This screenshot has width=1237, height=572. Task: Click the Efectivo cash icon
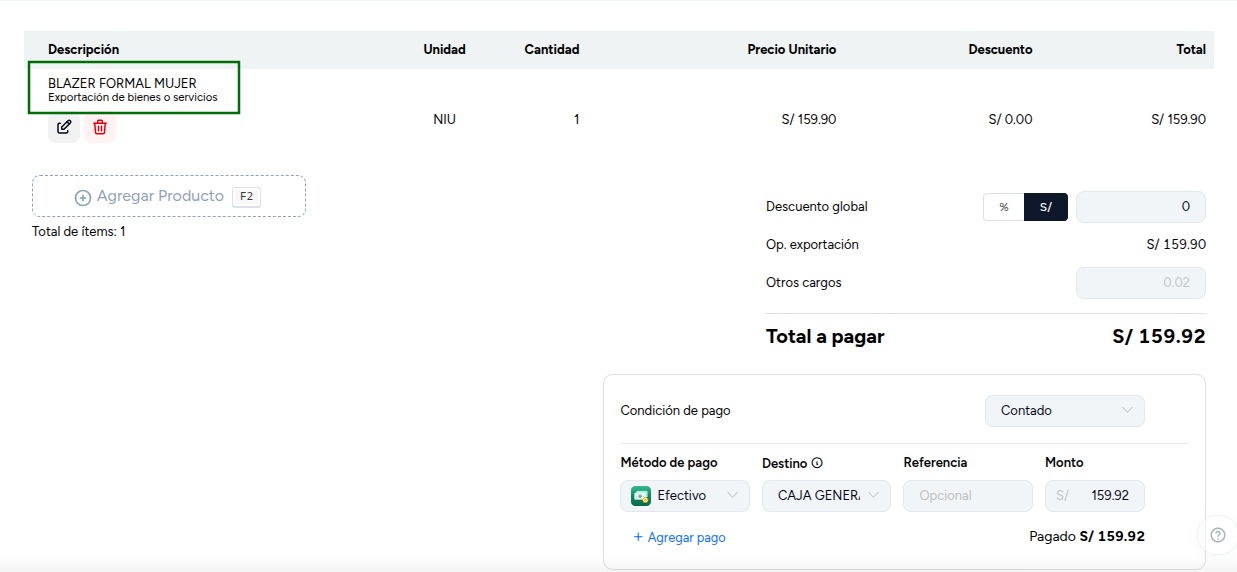[641, 495]
